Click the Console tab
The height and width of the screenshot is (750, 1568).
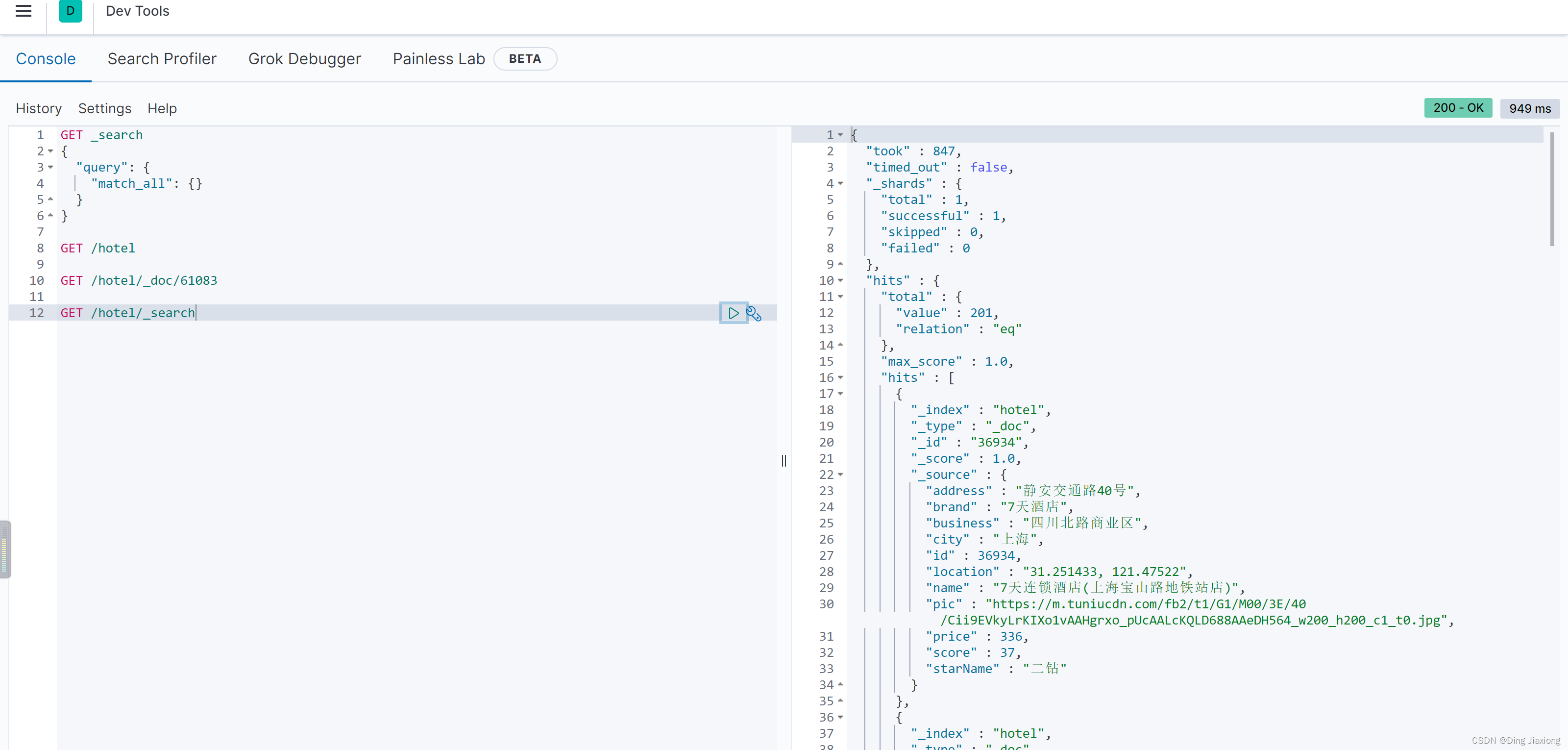(46, 58)
